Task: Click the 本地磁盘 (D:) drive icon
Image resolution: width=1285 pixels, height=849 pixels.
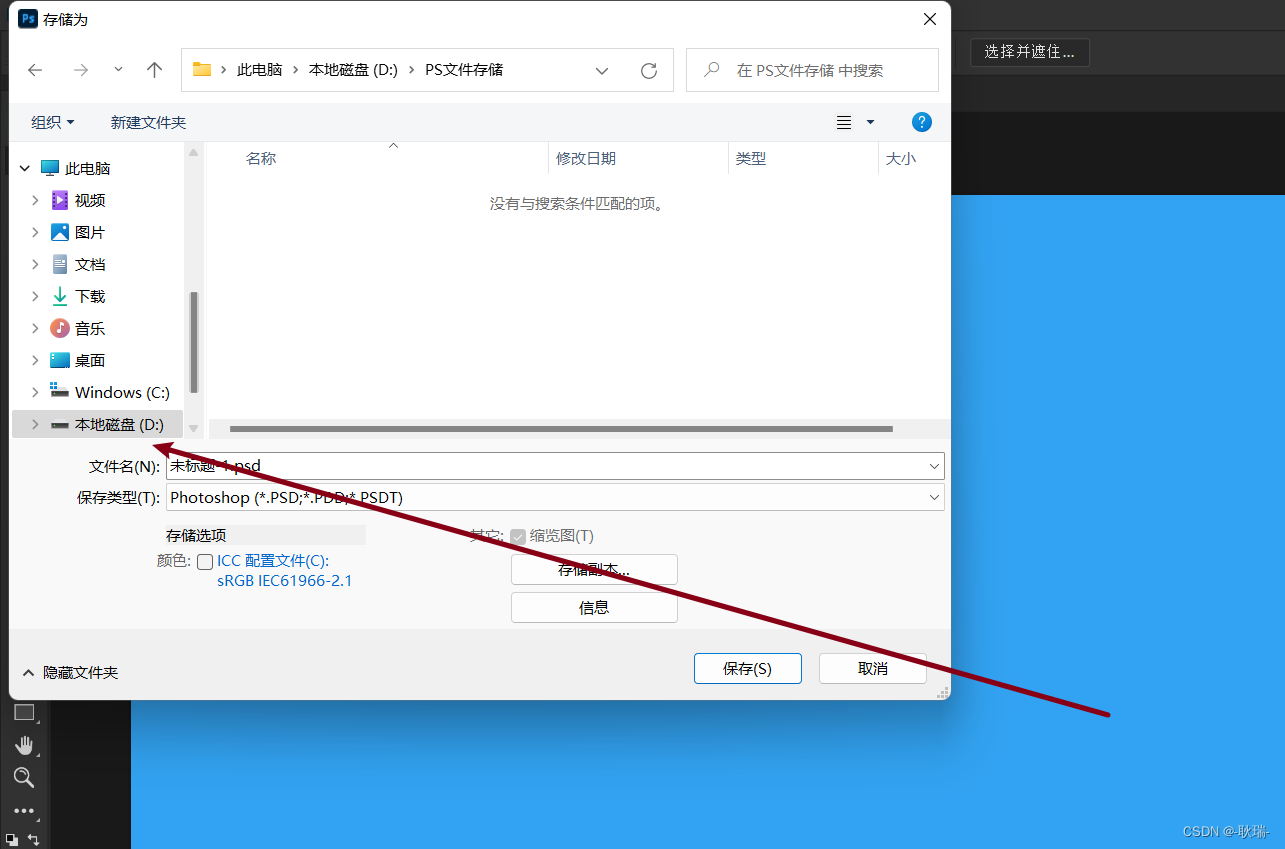Action: click(60, 425)
